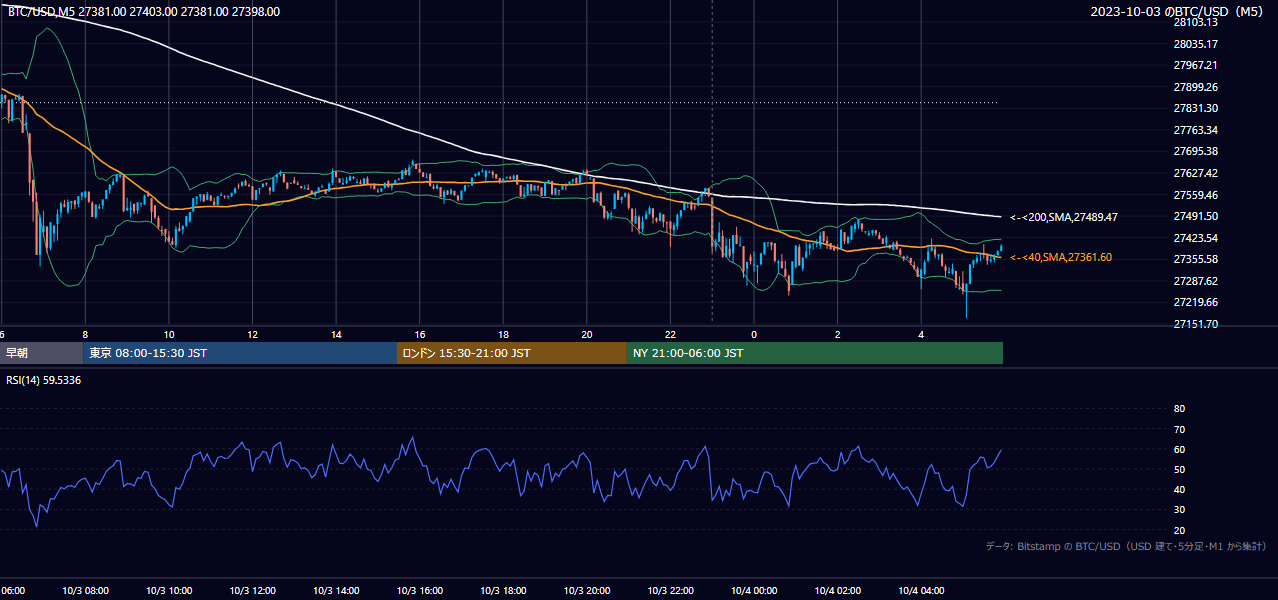The height and width of the screenshot is (600, 1278).
Task: Click the 10/3 16:00 time label
Action: tap(419, 591)
